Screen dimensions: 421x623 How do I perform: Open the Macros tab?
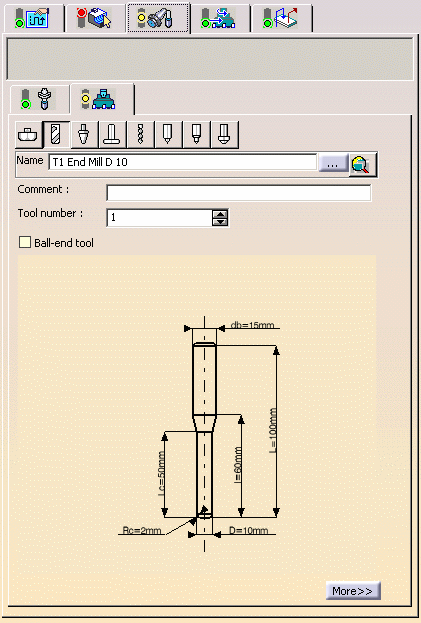point(282,18)
